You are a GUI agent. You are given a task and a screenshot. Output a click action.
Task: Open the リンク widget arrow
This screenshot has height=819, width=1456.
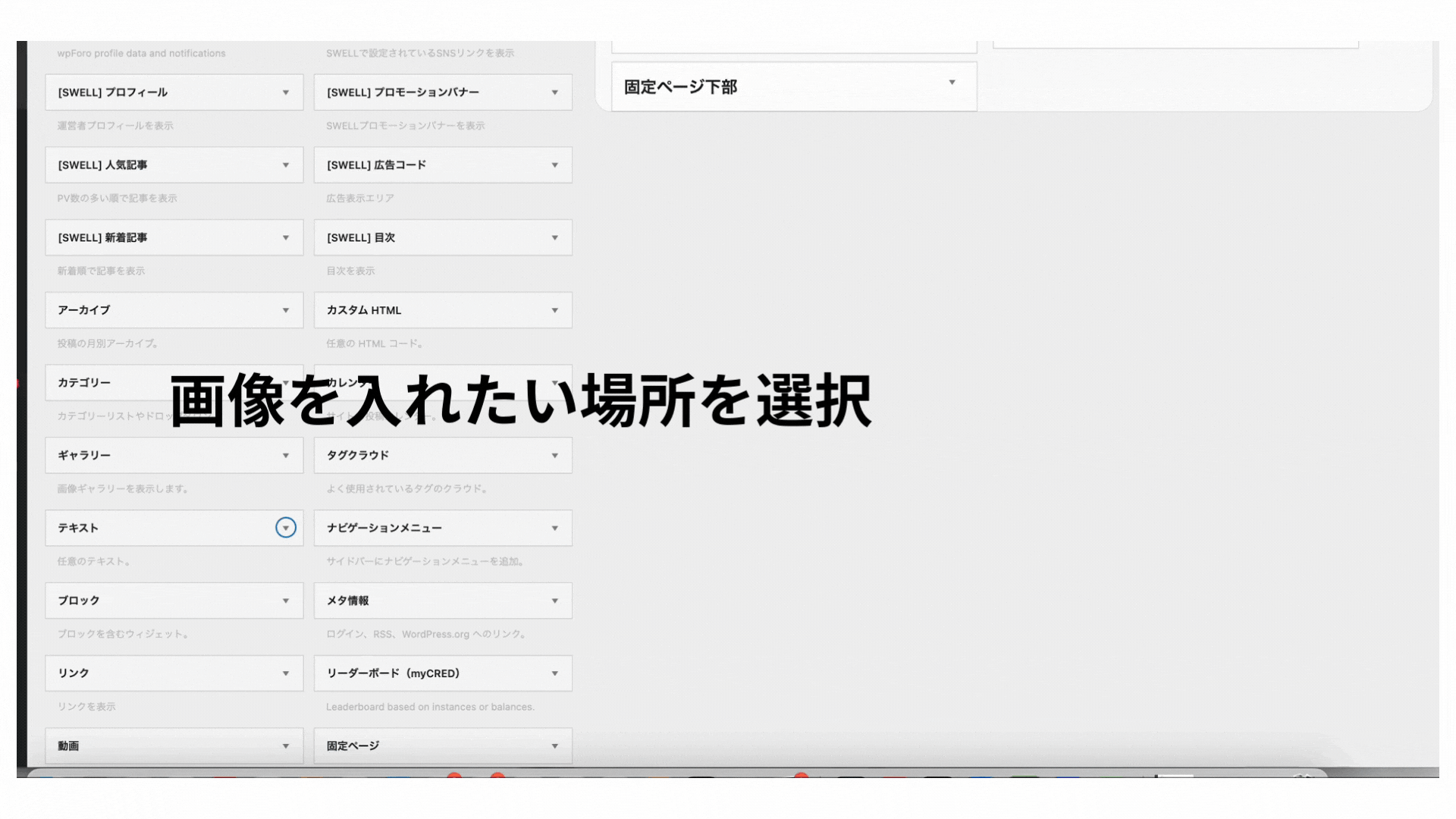pyautogui.click(x=286, y=673)
